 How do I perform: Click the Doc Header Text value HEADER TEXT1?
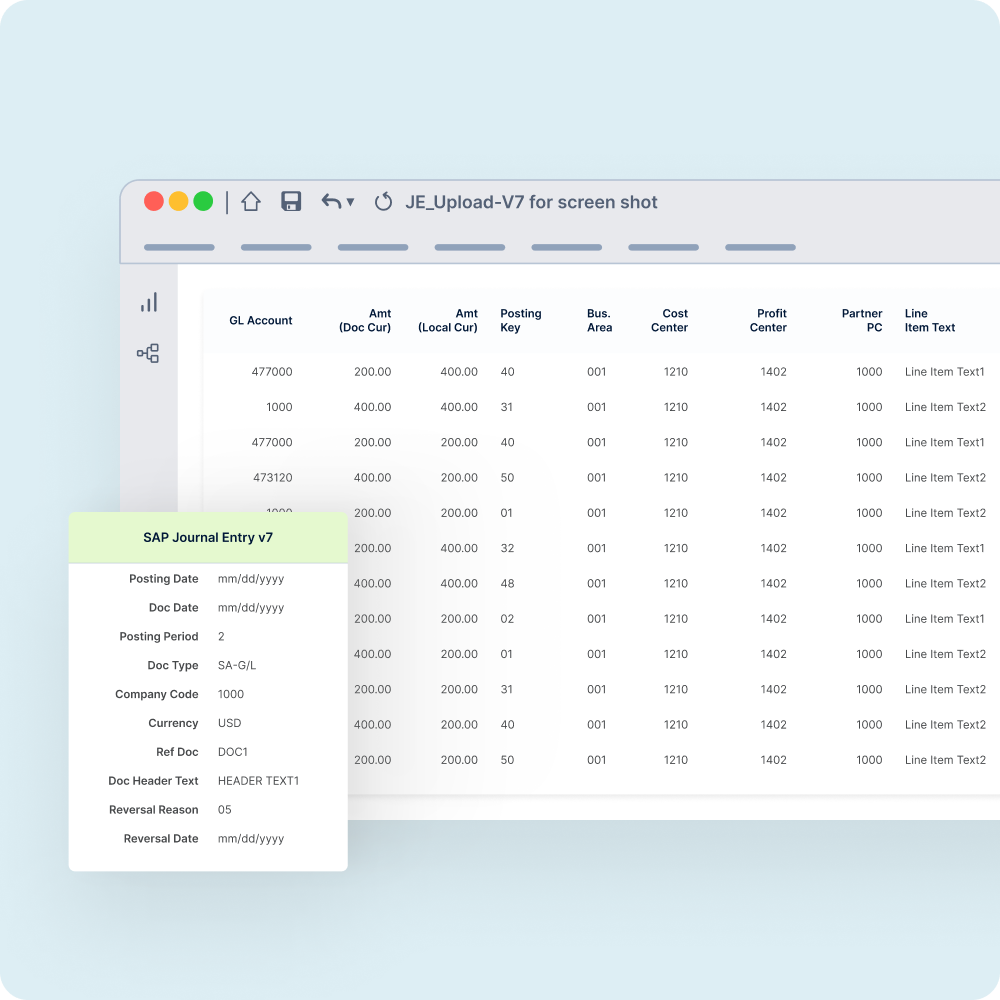click(x=258, y=781)
